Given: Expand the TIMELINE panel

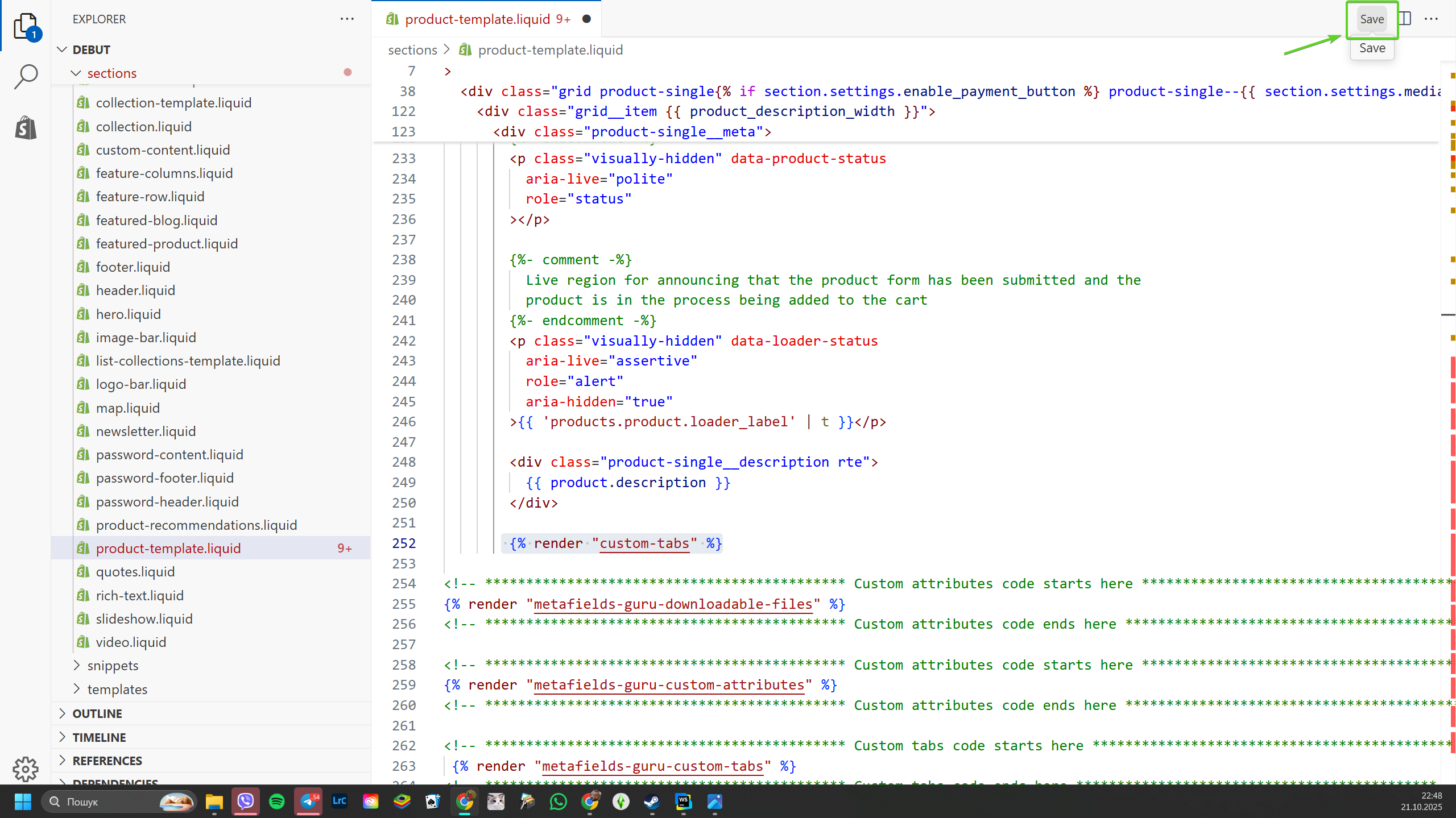Looking at the screenshot, I should coord(99,737).
